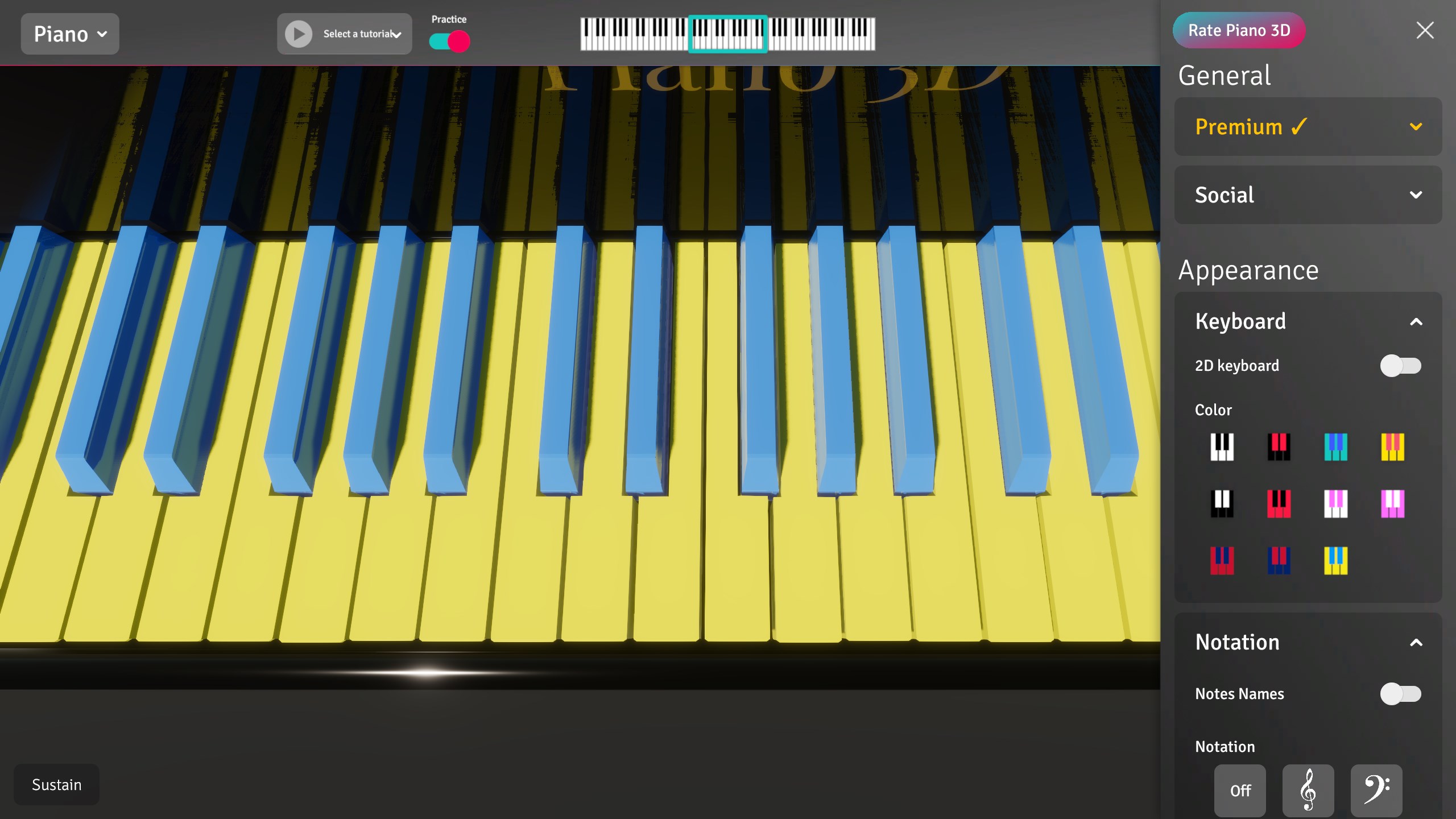The width and height of the screenshot is (1456, 819).
Task: Select red keys with navy sharps theme
Action: 1222,561
